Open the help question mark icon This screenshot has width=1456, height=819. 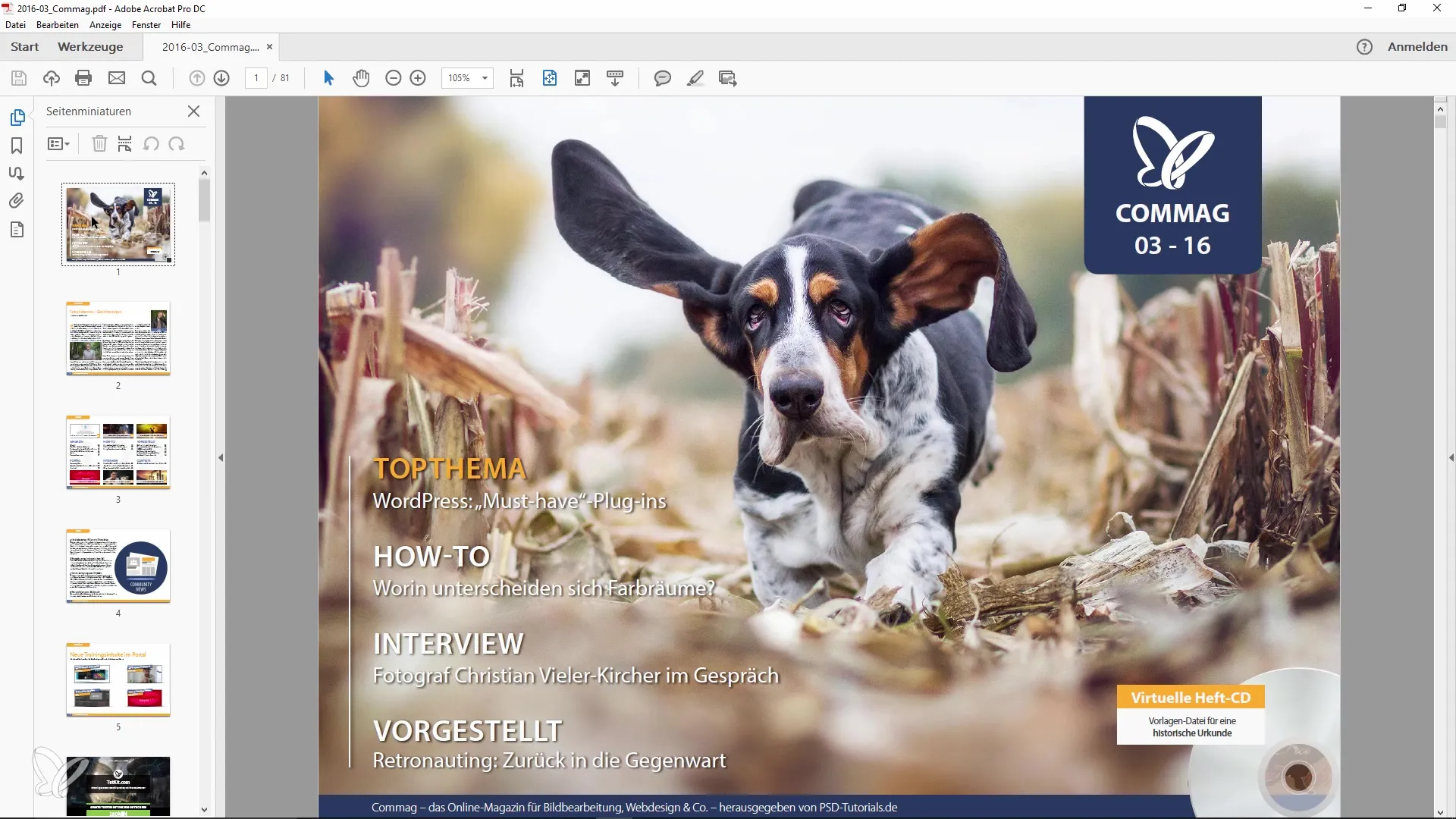pos(1364,47)
